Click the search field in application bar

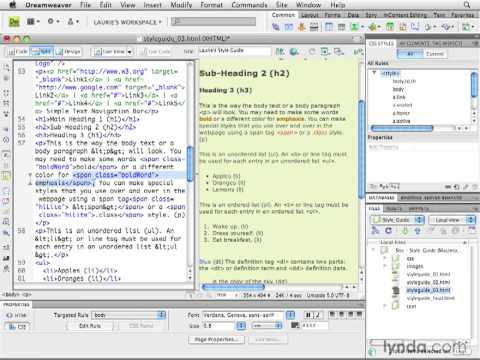(213, 22)
